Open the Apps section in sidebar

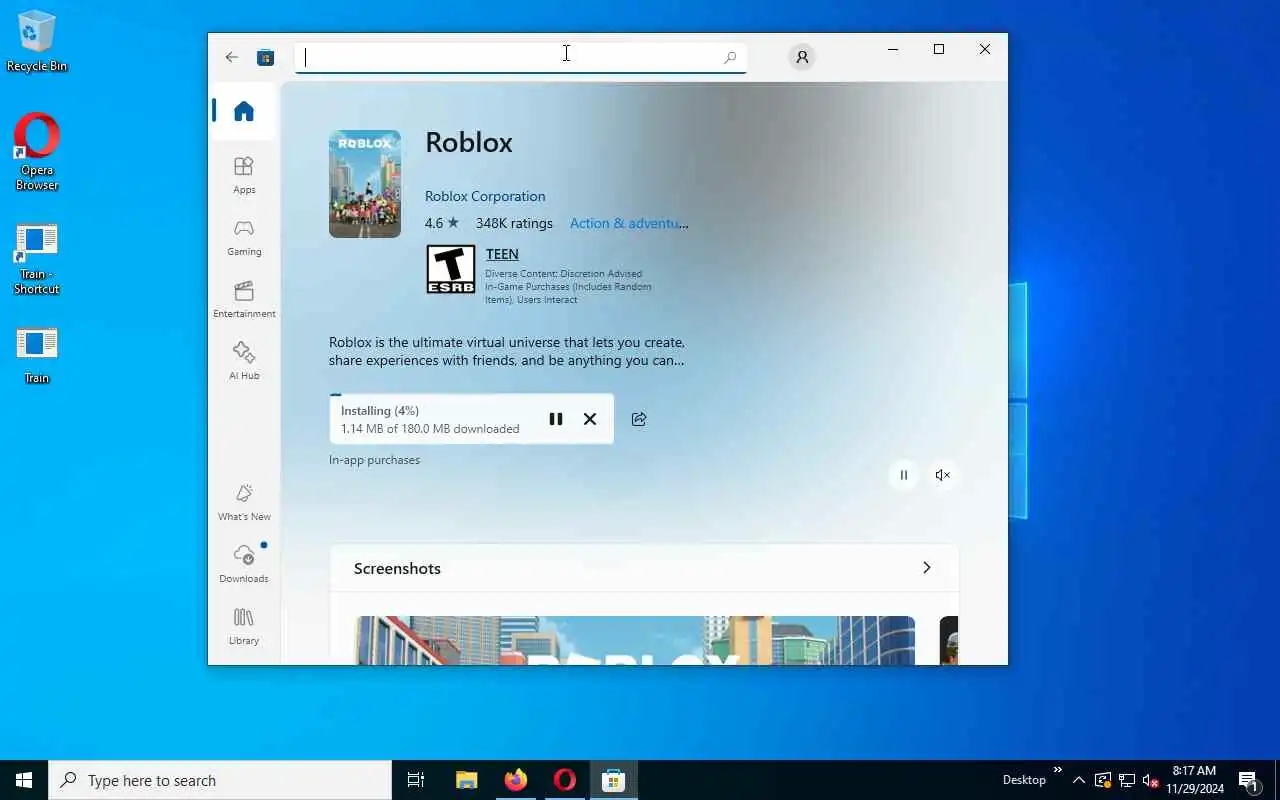pyautogui.click(x=244, y=175)
